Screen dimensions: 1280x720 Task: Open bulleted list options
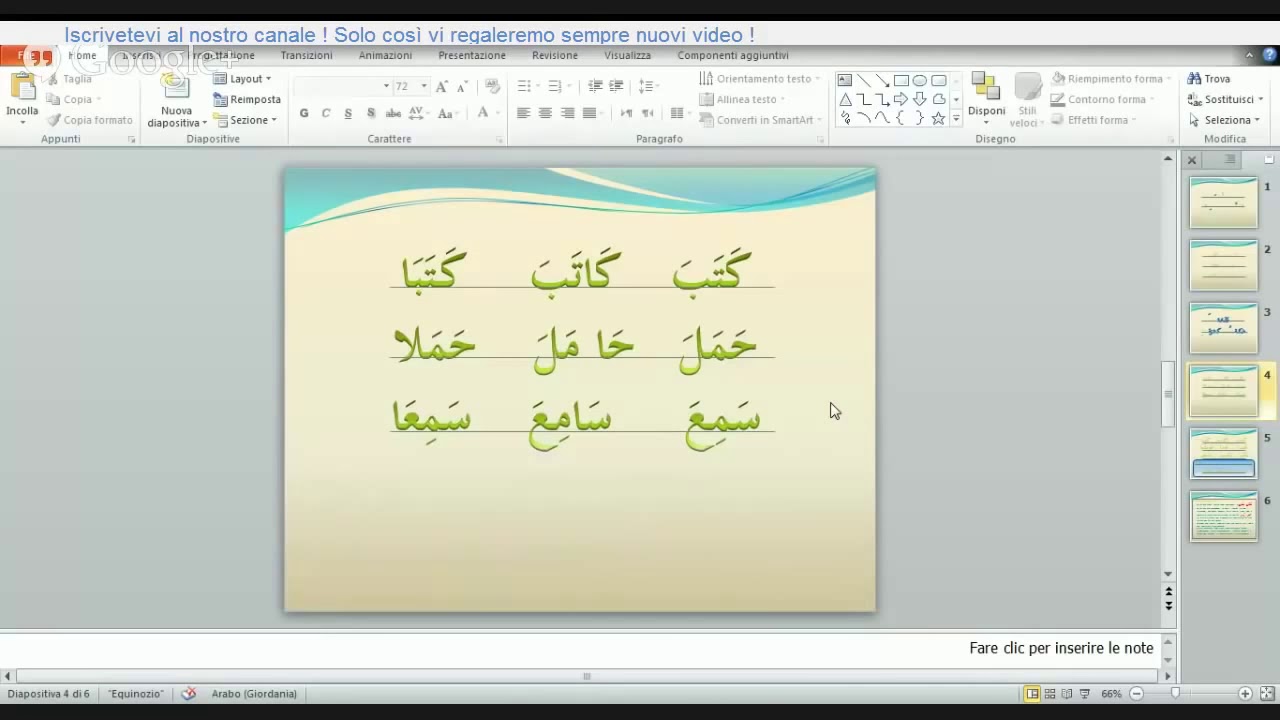tap(528, 86)
